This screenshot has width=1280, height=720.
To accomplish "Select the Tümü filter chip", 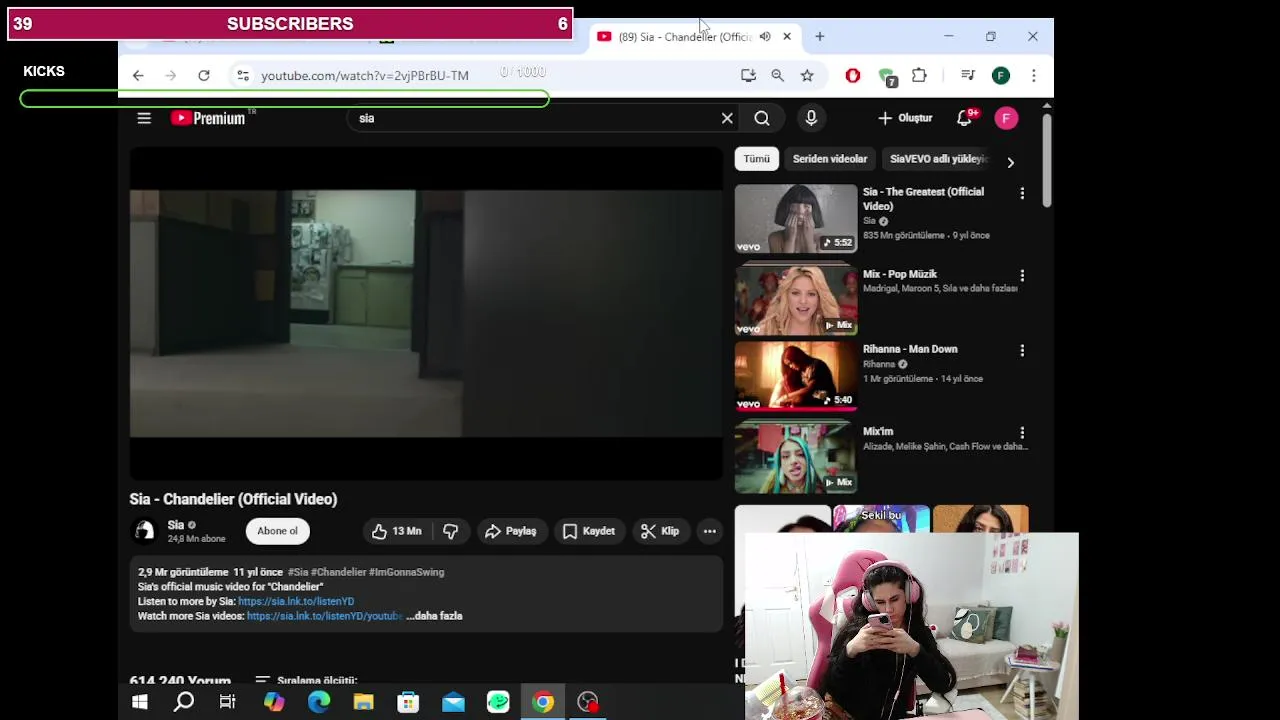I will (757, 159).
